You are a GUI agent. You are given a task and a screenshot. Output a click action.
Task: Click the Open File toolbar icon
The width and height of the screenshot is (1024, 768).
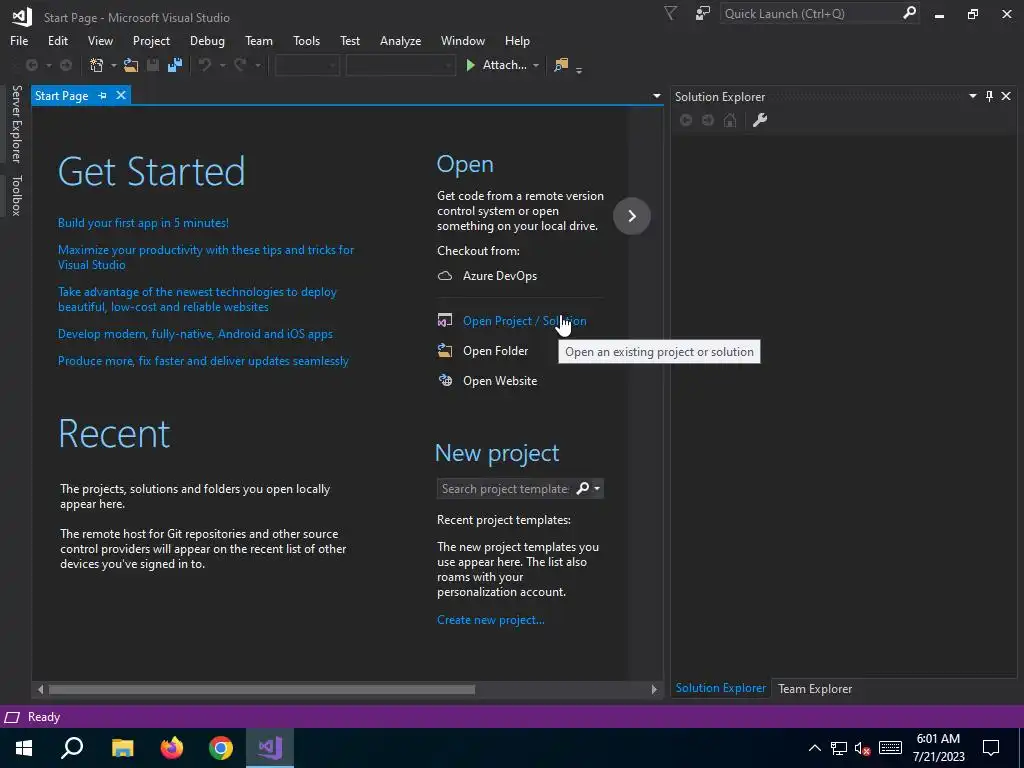point(131,65)
